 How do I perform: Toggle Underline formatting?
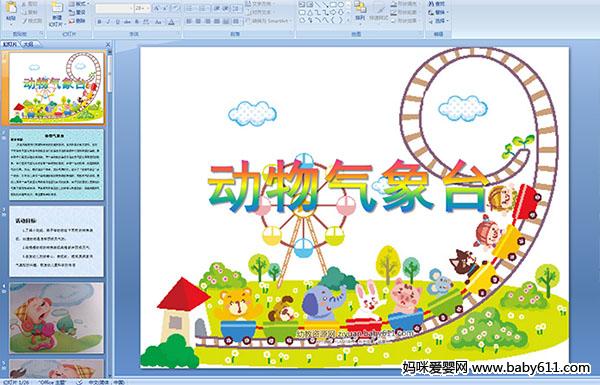point(117,22)
